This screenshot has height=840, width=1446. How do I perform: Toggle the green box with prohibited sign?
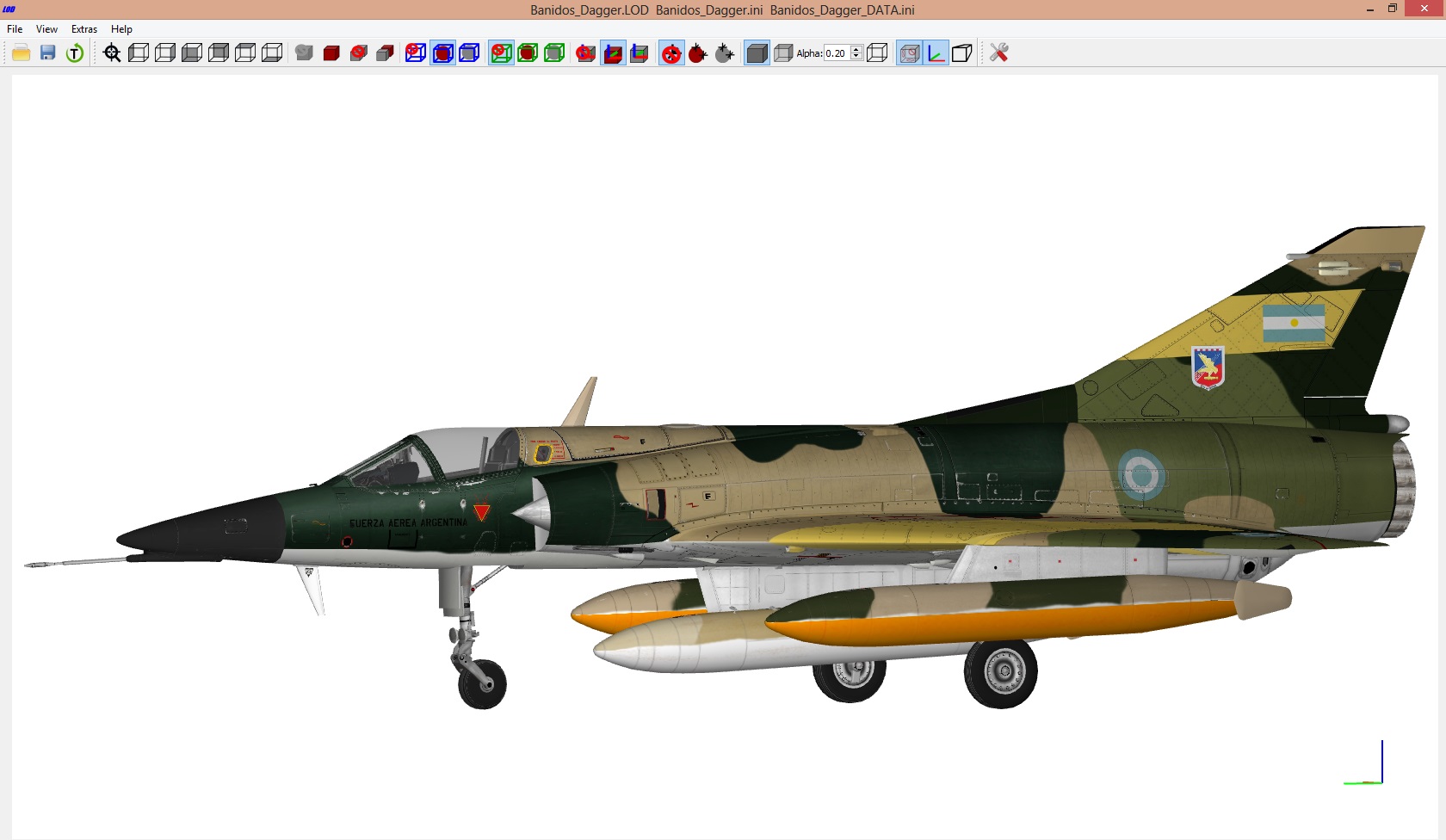pyautogui.click(x=501, y=52)
